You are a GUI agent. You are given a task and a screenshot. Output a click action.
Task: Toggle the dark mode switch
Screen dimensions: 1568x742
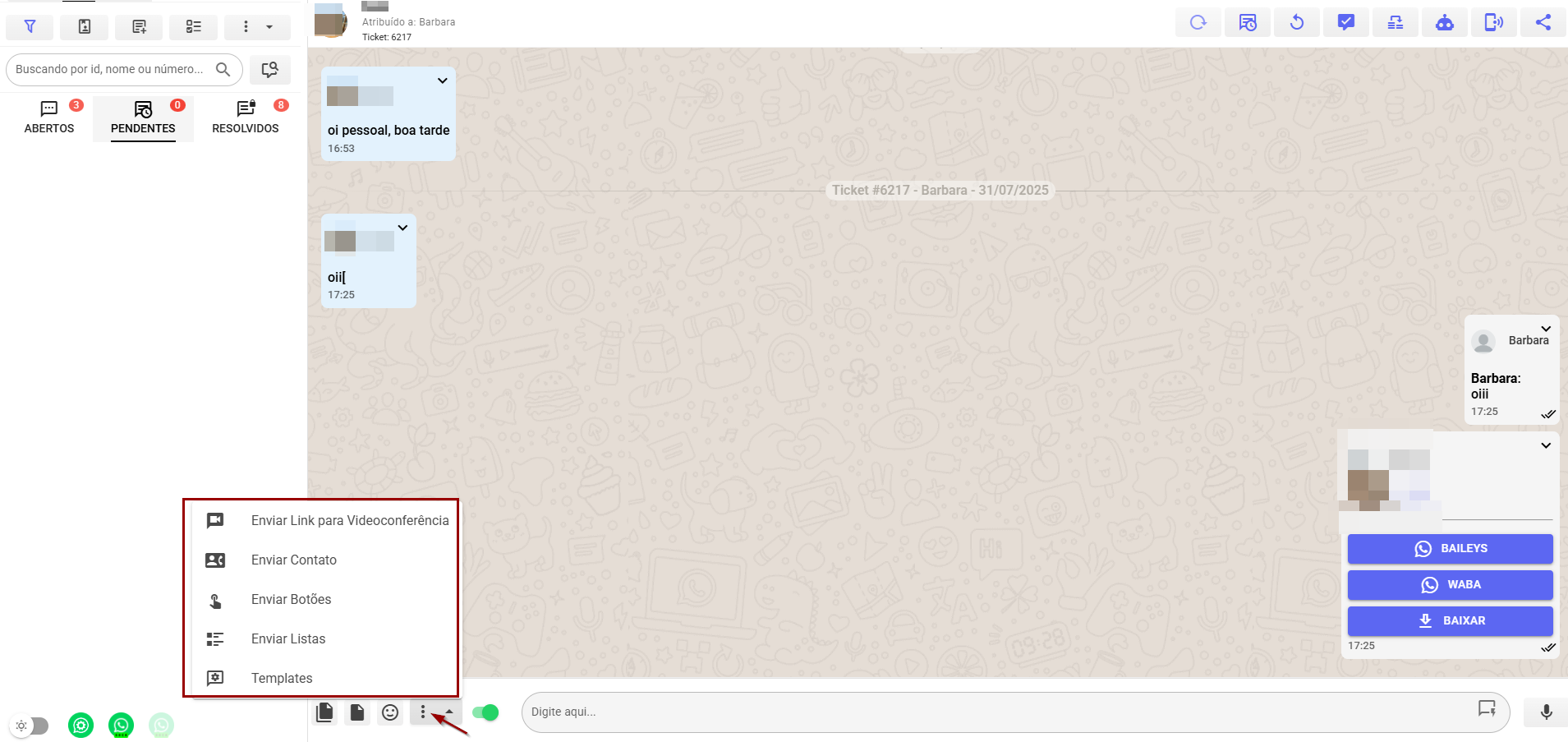pos(32,726)
